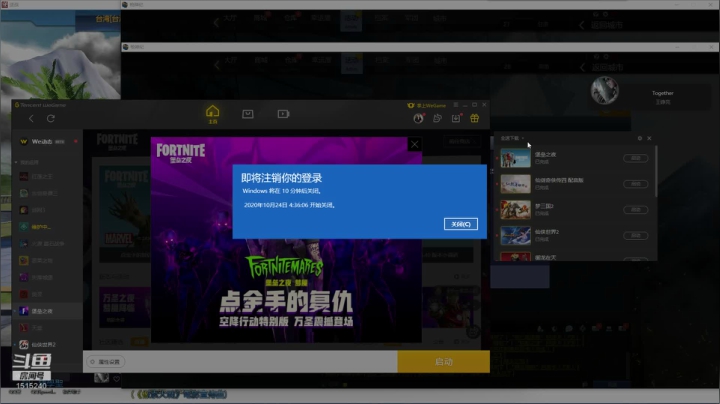720x404 pixels.
Task: Open the WeGame user avatar icon
Action: (x=418, y=118)
